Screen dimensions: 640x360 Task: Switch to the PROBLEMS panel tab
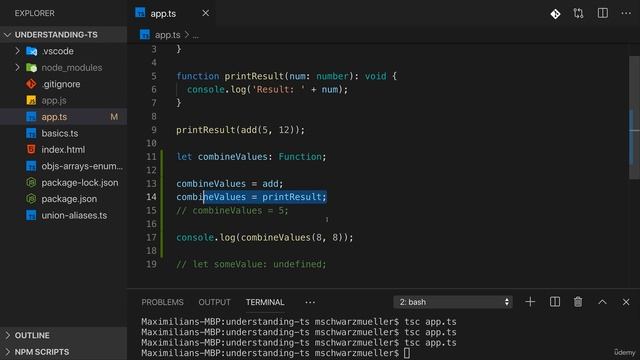pyautogui.click(x=162, y=302)
